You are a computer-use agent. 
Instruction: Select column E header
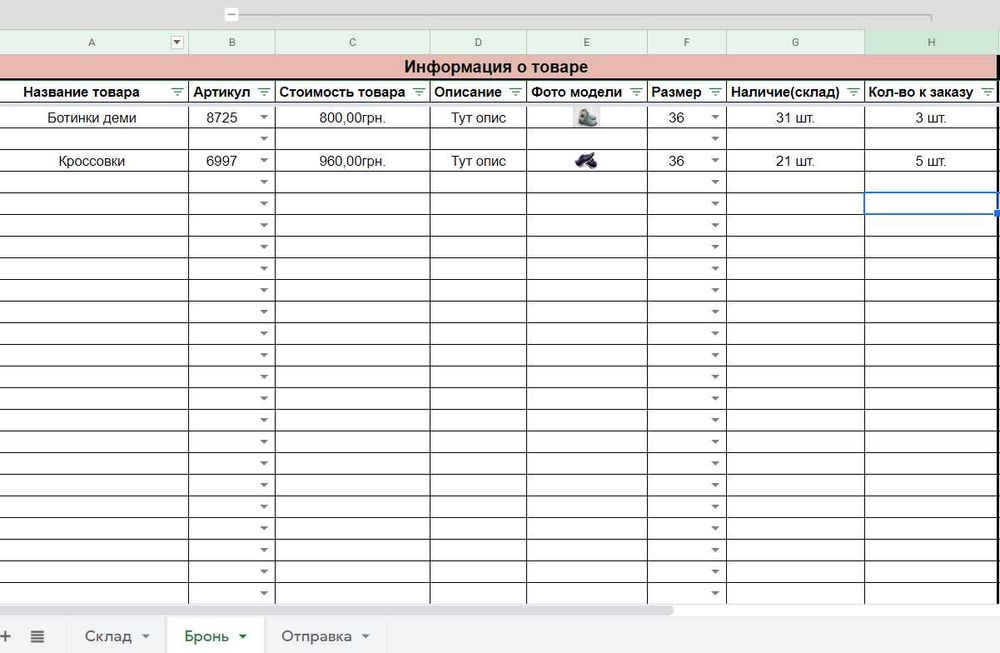tap(587, 42)
